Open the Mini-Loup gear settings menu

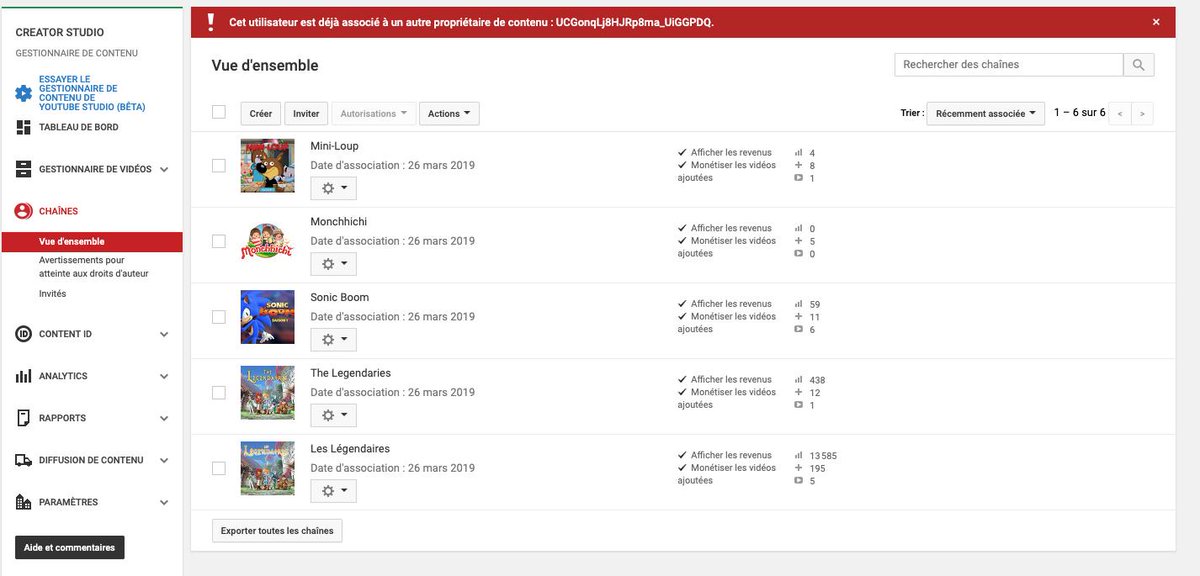click(333, 188)
